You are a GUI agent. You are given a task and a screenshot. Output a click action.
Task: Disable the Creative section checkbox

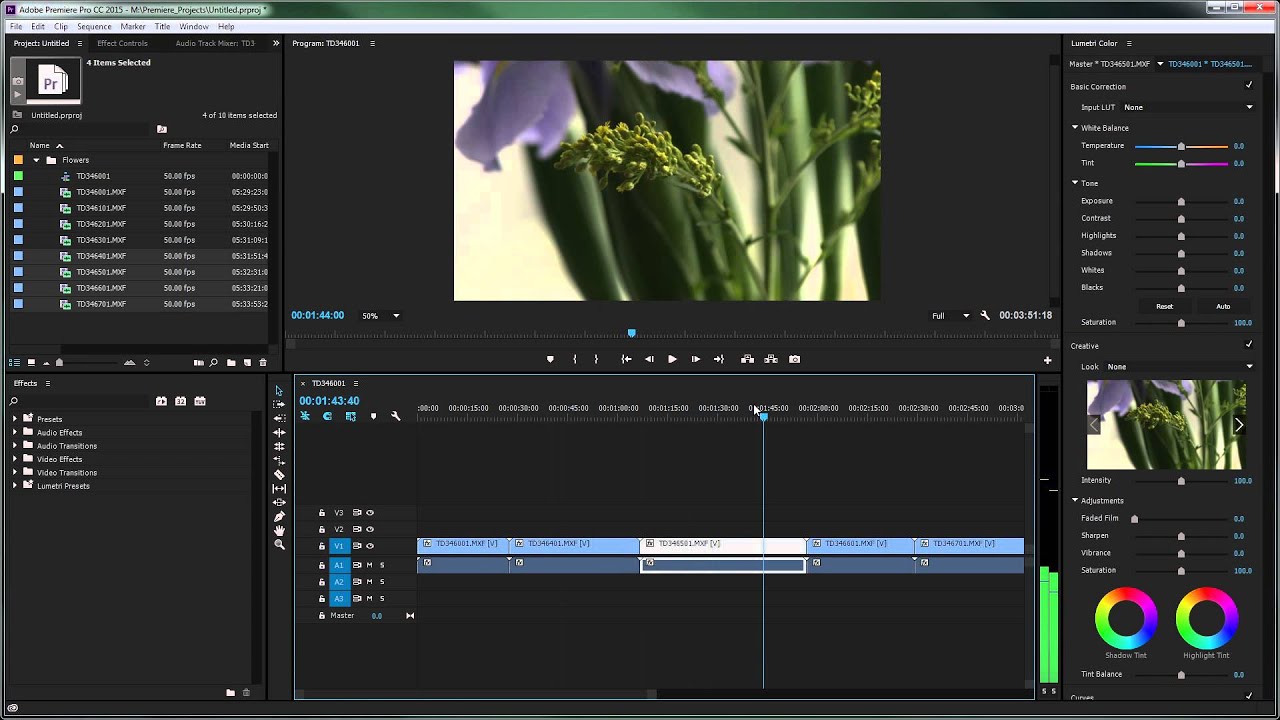pyautogui.click(x=1249, y=345)
